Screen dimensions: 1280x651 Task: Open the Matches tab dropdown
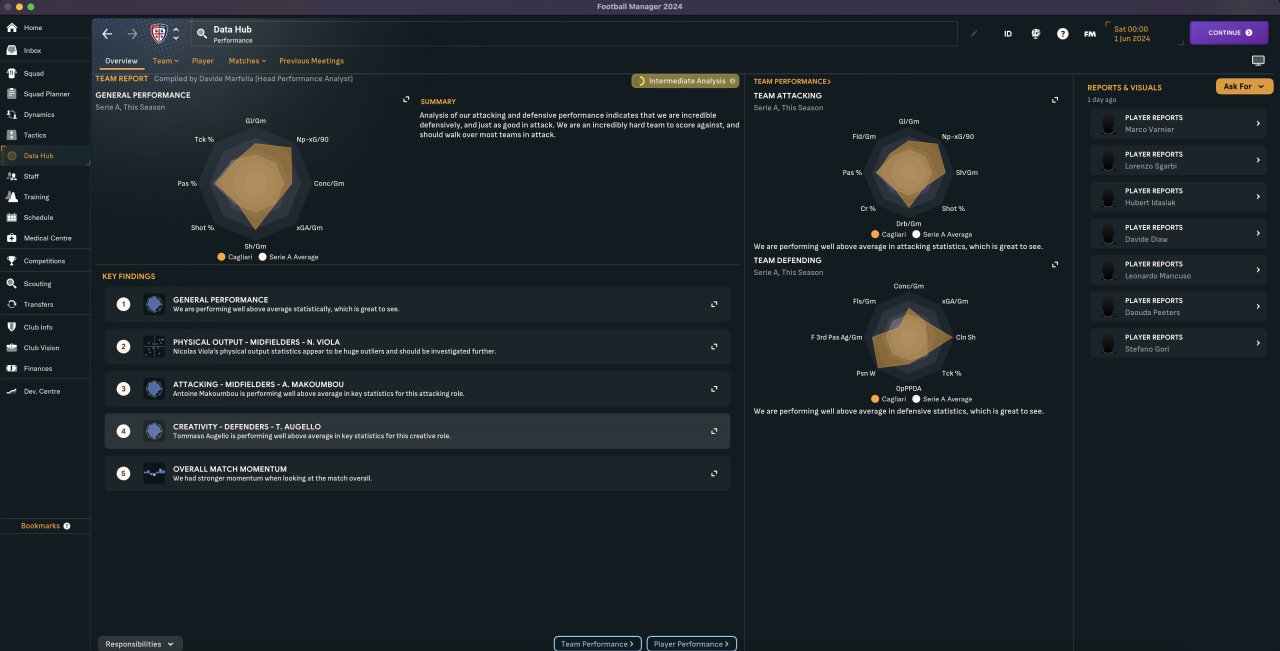[x=248, y=61]
